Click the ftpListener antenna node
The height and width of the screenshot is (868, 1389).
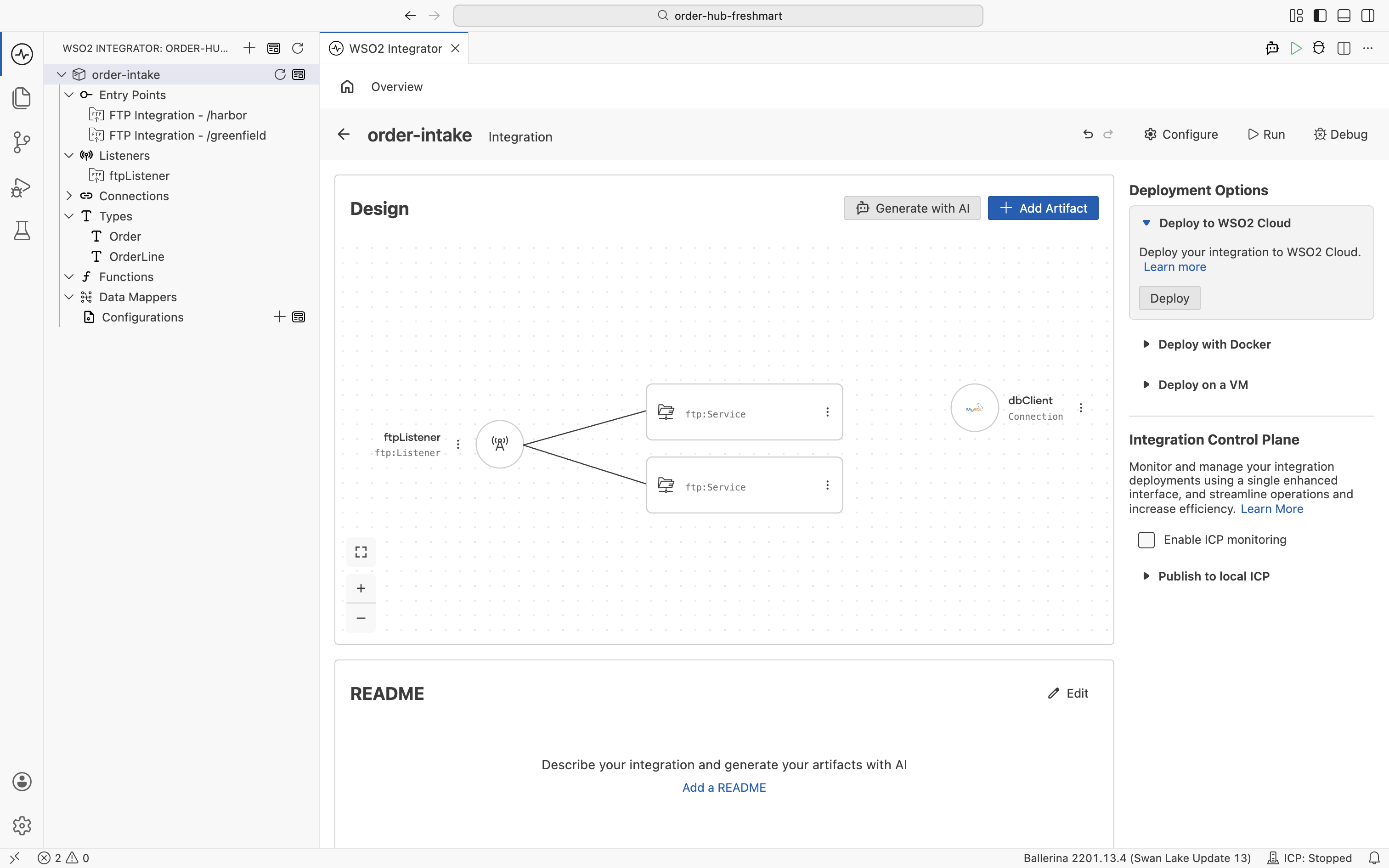tap(500, 445)
